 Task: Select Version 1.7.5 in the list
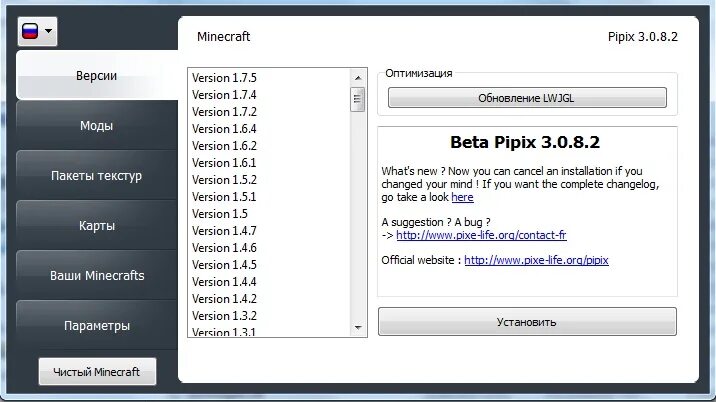[269, 78]
